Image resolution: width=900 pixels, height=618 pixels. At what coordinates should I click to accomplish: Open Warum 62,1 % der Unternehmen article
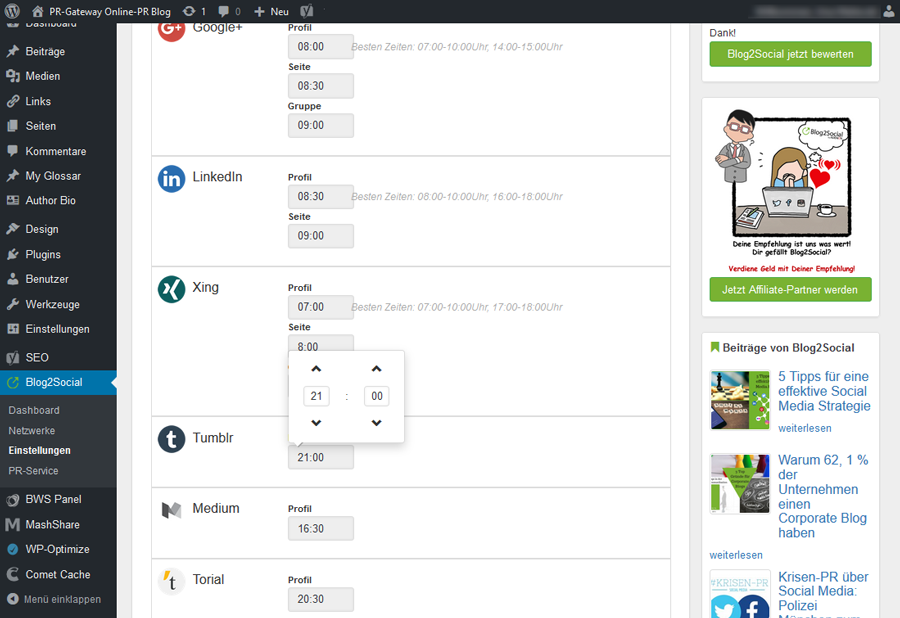824,496
